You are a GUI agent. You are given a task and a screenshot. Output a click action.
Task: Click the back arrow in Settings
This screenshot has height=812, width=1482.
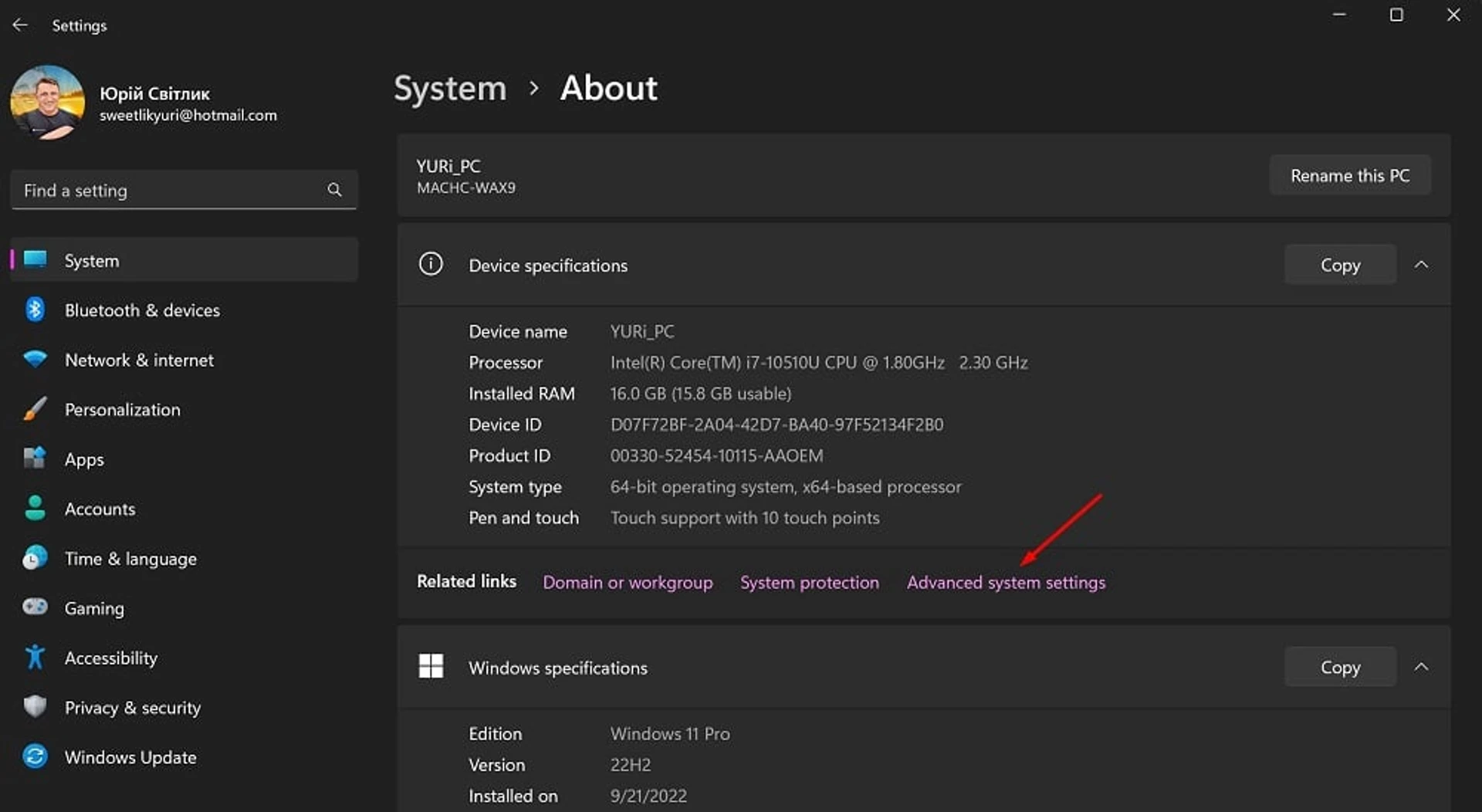pyautogui.click(x=20, y=25)
